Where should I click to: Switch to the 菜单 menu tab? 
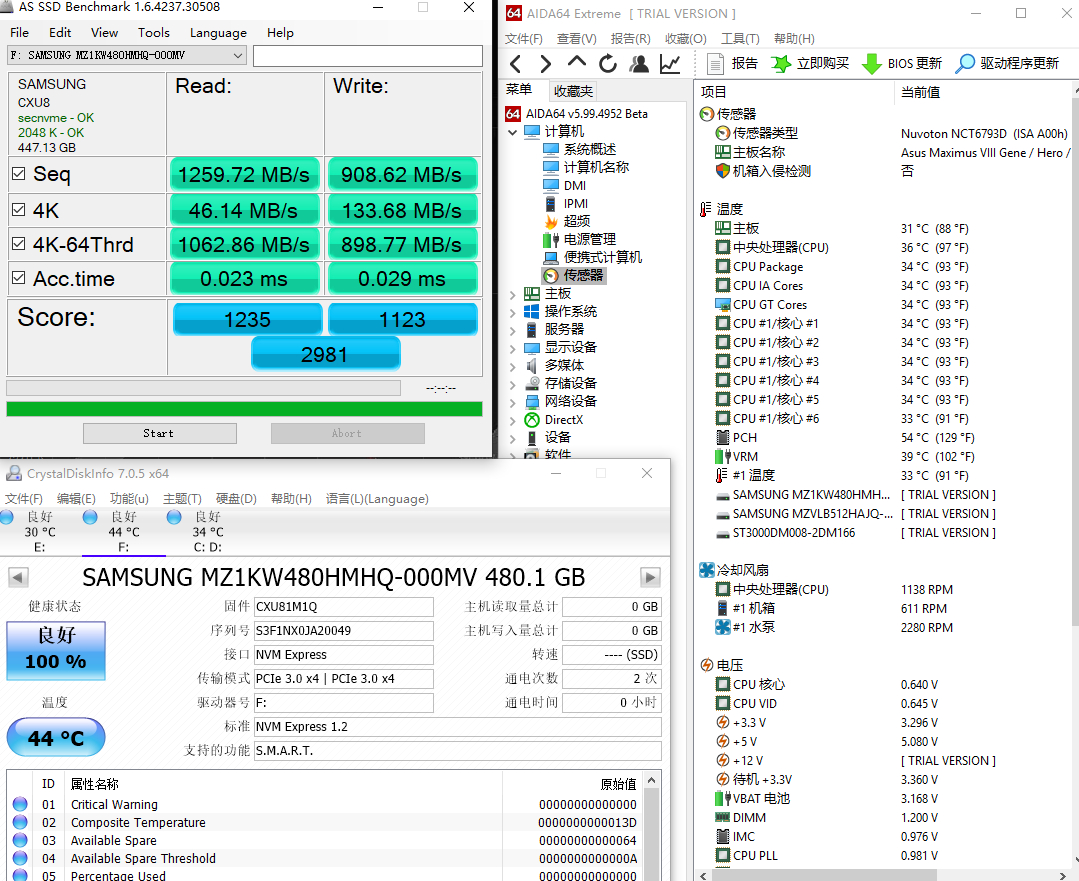(518, 89)
